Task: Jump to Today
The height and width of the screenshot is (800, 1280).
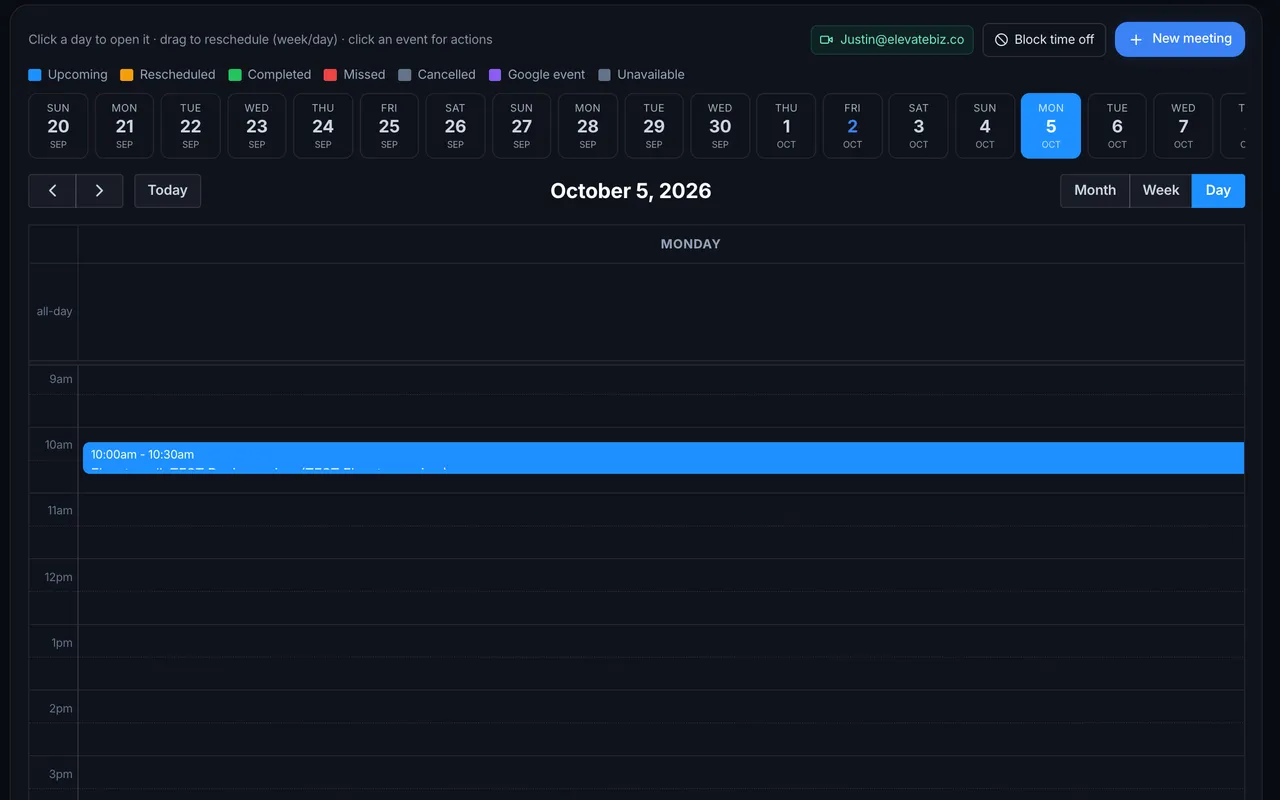Action: click(x=168, y=191)
